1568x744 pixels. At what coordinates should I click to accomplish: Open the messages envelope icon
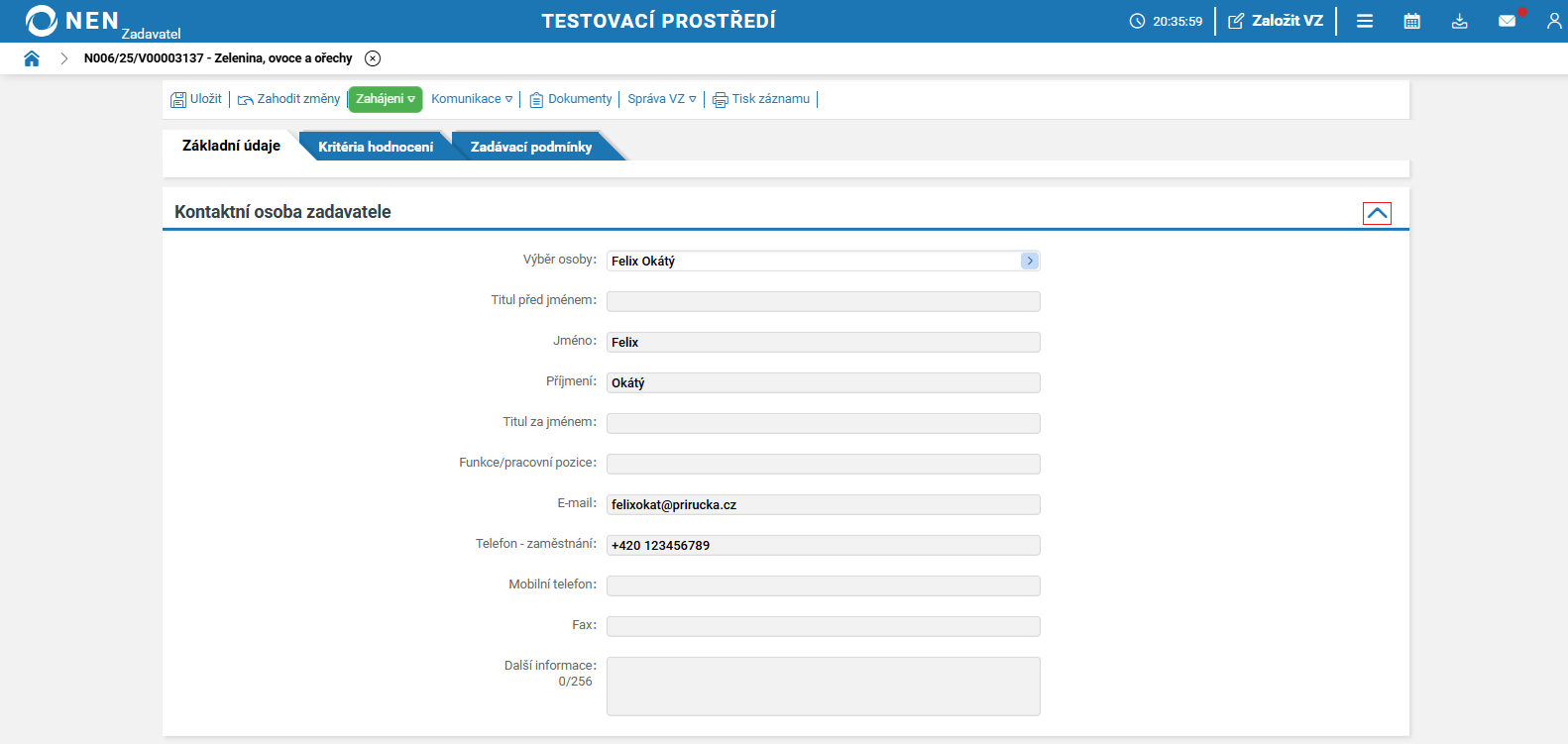click(x=1507, y=21)
